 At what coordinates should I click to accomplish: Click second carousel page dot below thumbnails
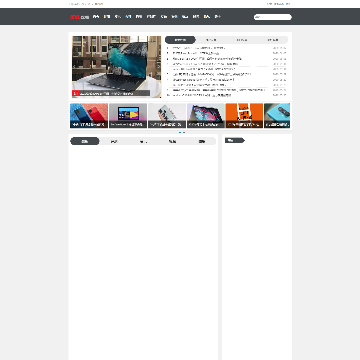coord(184,132)
